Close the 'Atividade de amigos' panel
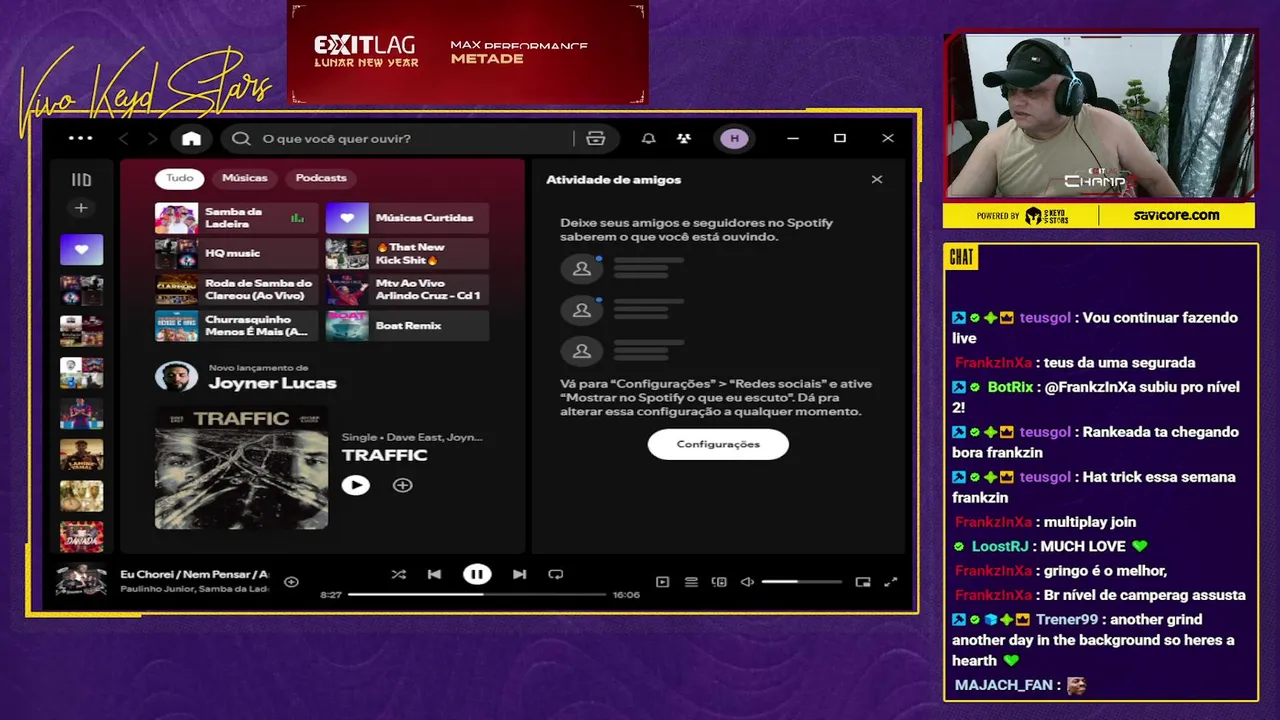Screen dimensions: 1280x720 coord(877,180)
